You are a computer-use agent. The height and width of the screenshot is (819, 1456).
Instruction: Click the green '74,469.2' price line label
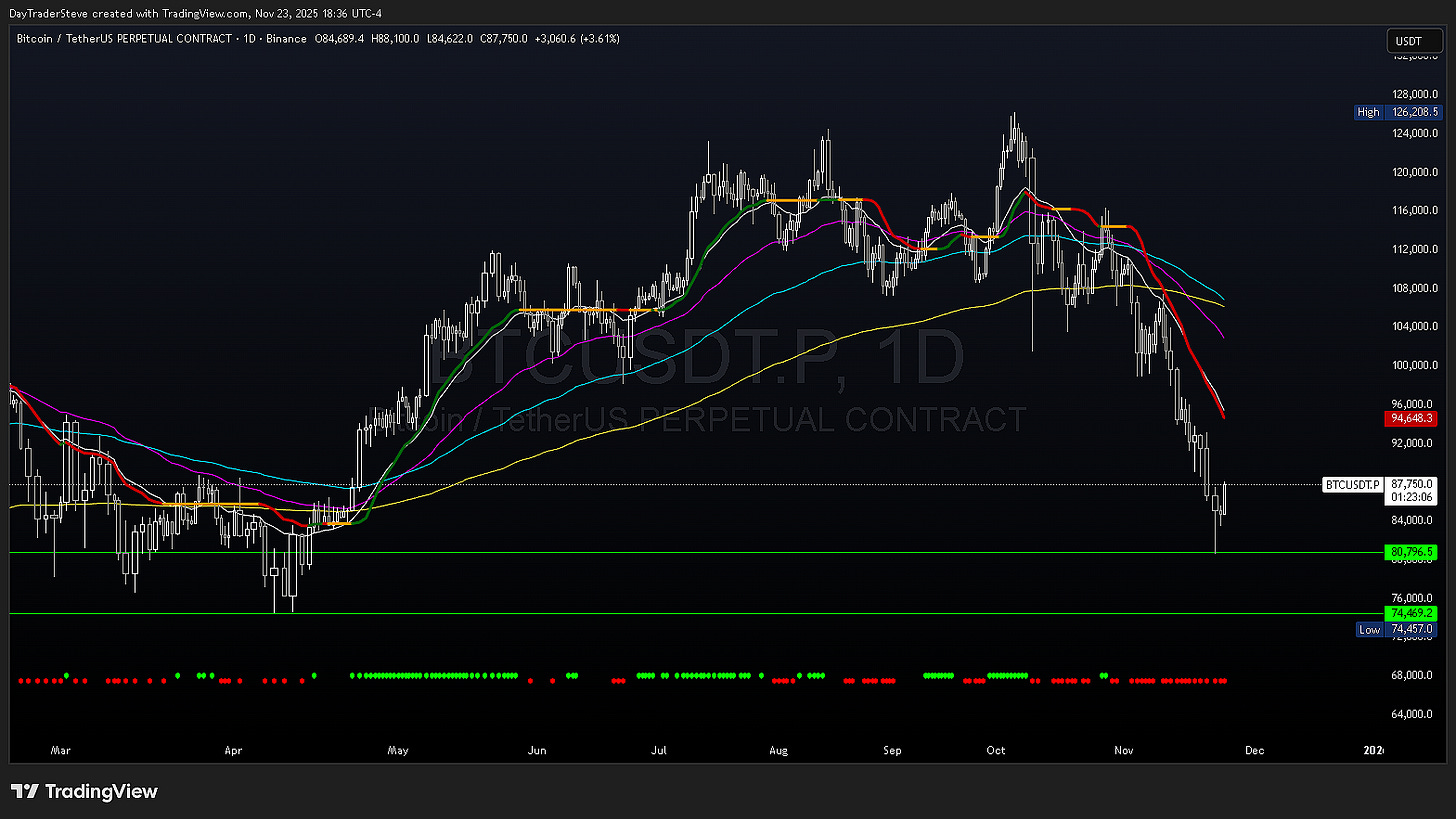[1410, 612]
